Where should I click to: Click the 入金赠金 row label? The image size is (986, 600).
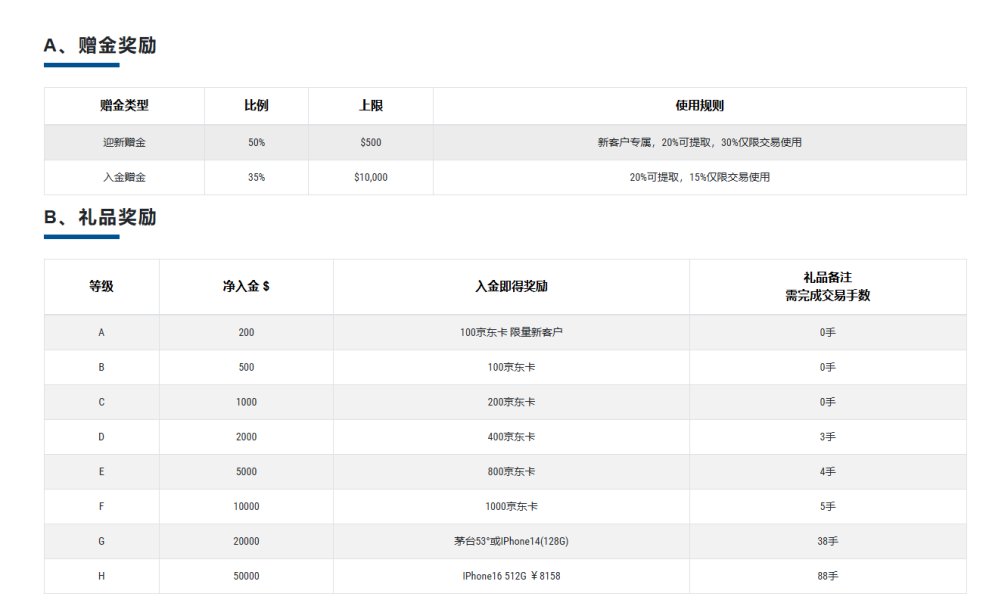coord(124,177)
